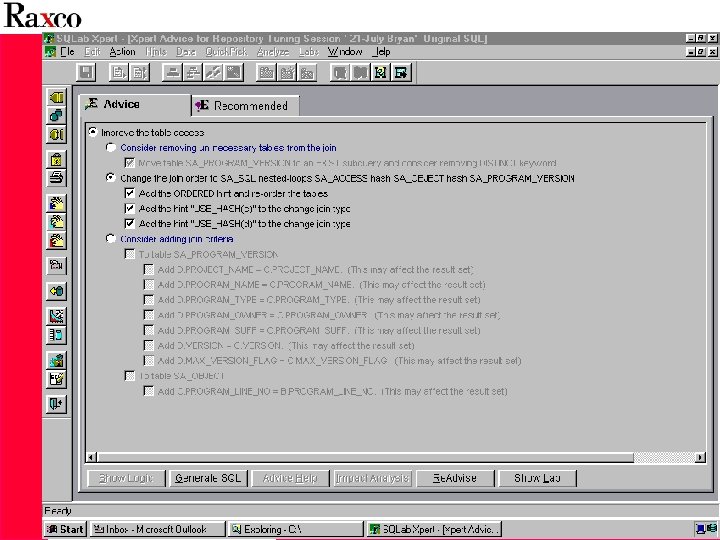Click the rightmost of three grid toolbar icons

point(307,73)
